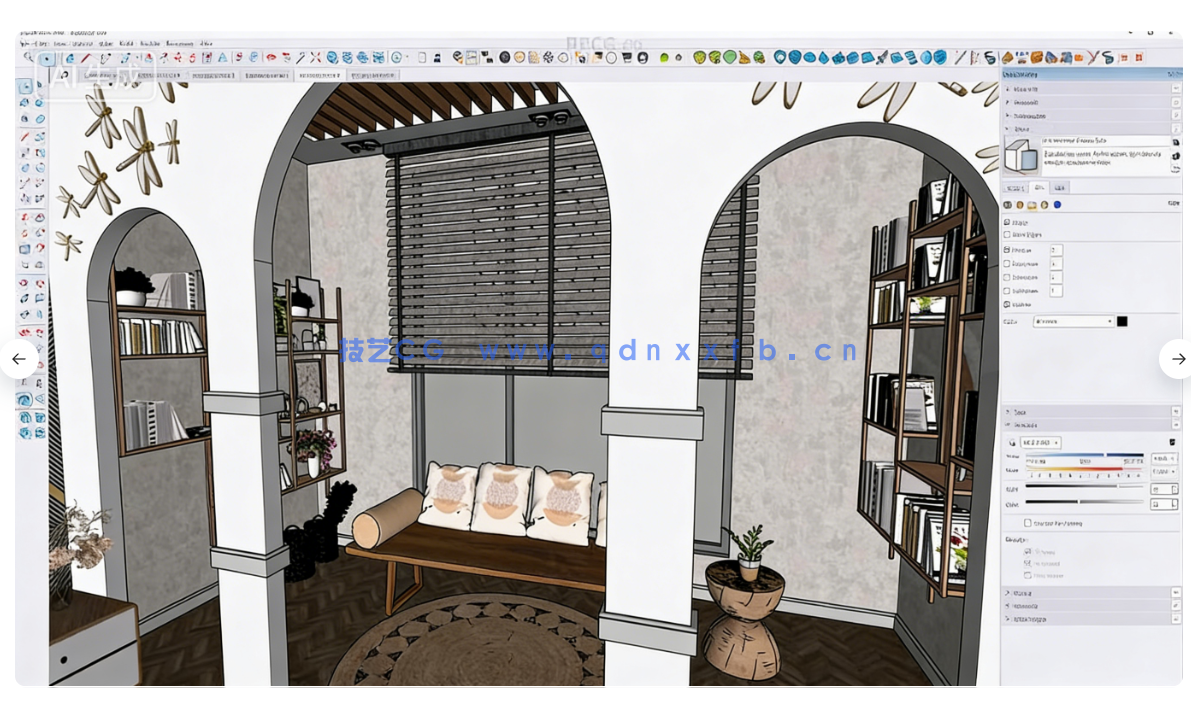Click the Orbit tool in the left toolbar
1191x701 pixels.
[25, 399]
